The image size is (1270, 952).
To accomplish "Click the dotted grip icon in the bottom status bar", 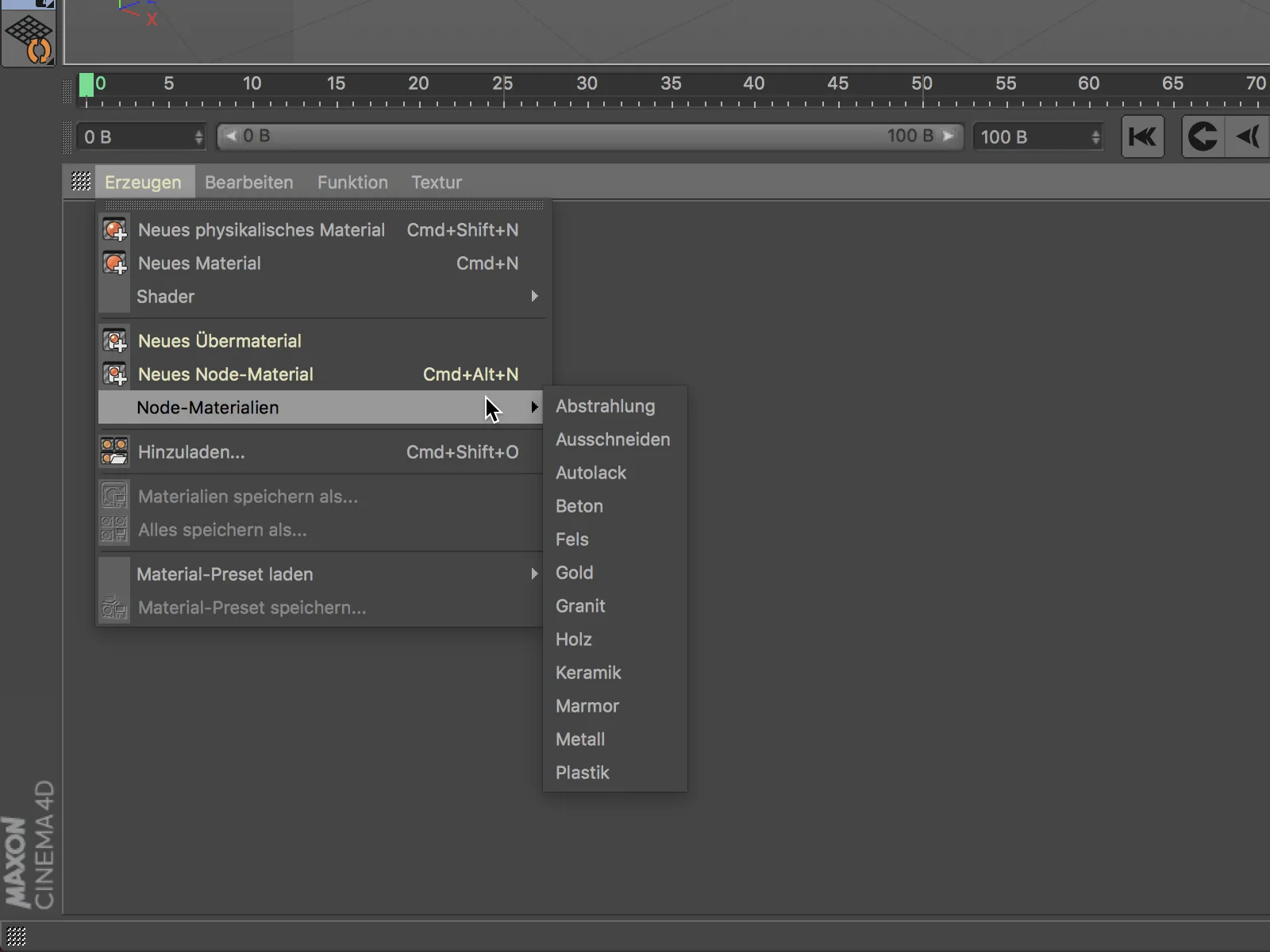I will pos(17,937).
